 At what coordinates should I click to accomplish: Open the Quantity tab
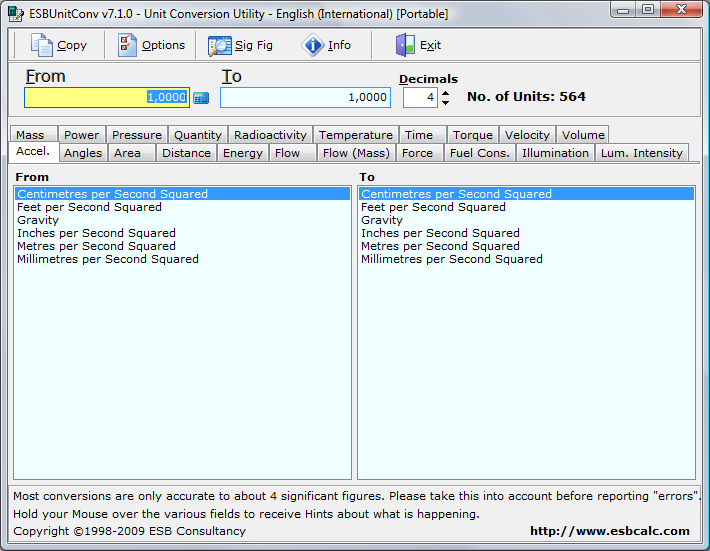pos(198,134)
